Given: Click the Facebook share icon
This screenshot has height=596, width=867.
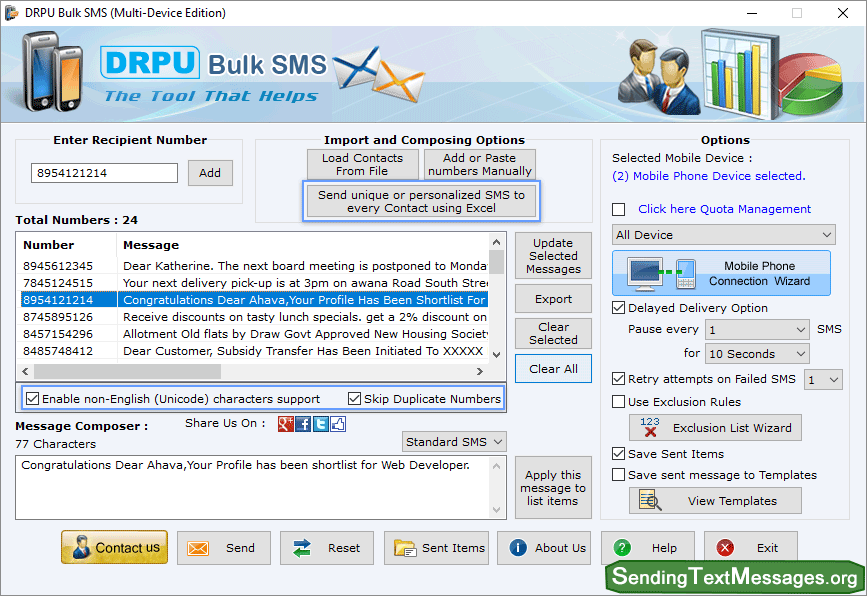Looking at the screenshot, I should [303, 424].
